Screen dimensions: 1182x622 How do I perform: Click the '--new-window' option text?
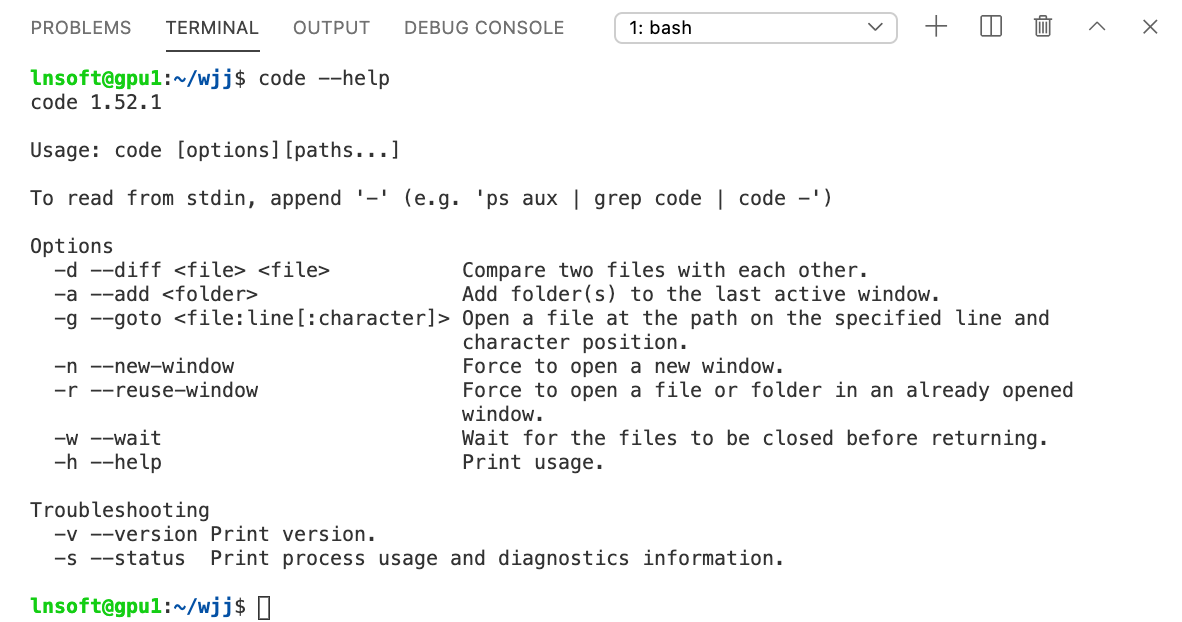click(x=162, y=366)
